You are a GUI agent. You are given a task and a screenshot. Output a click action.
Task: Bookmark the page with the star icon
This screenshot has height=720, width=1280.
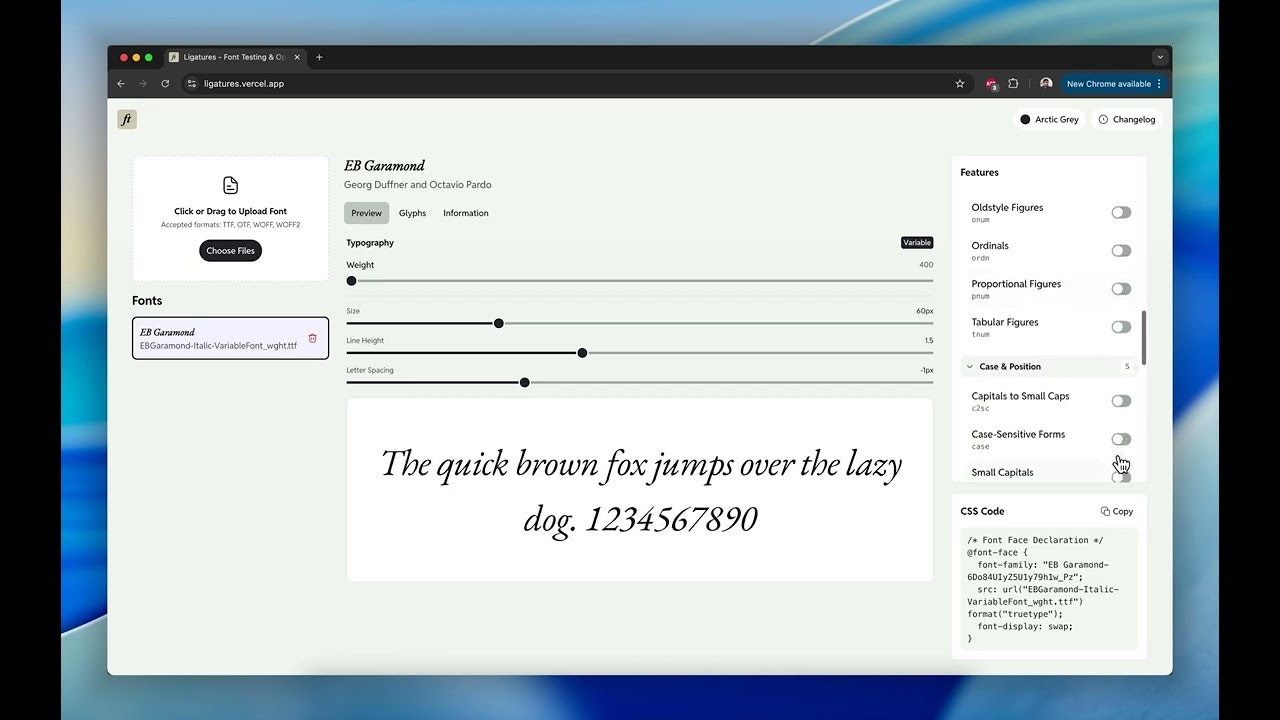point(960,83)
